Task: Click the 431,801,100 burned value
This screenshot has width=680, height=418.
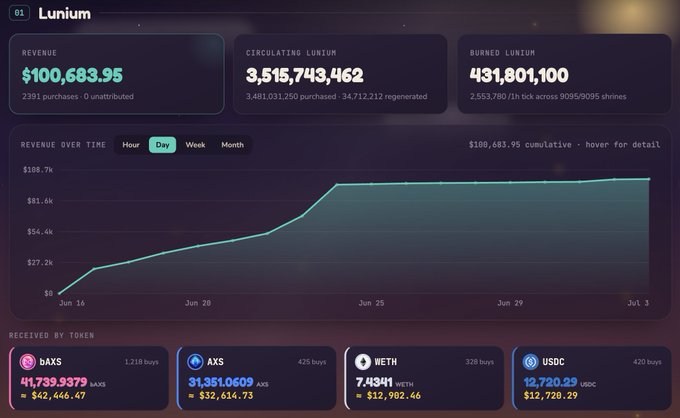Action: [x=519, y=75]
